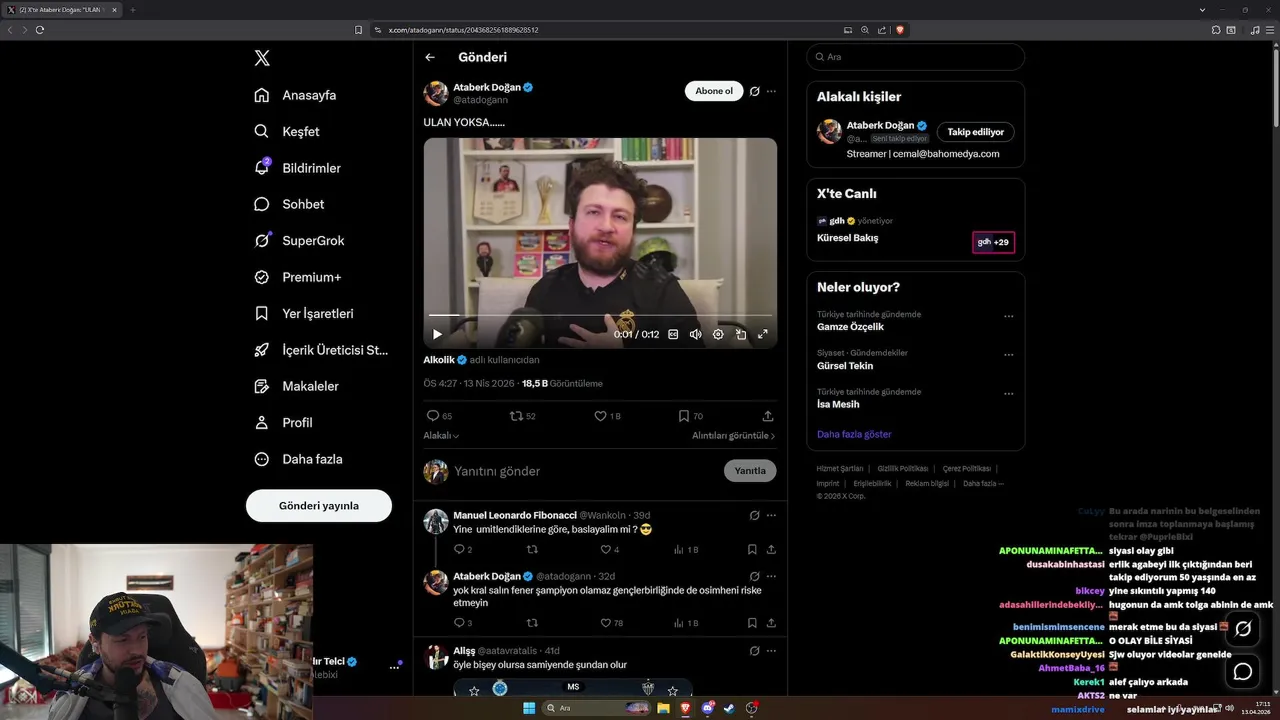
Task: Click the Takip ediliyor button
Action: pyautogui.click(x=976, y=132)
